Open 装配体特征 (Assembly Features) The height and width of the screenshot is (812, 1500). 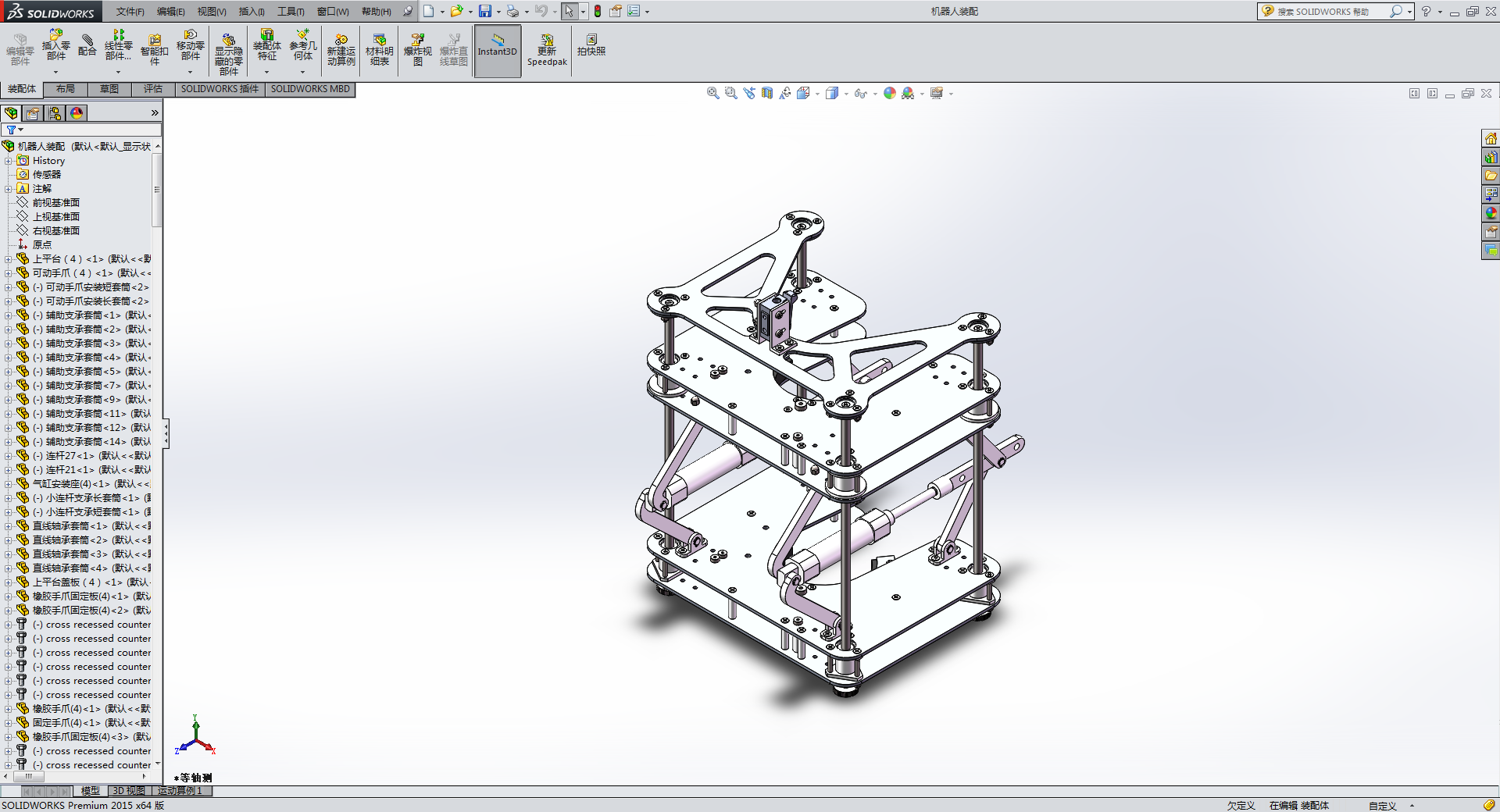[266, 45]
